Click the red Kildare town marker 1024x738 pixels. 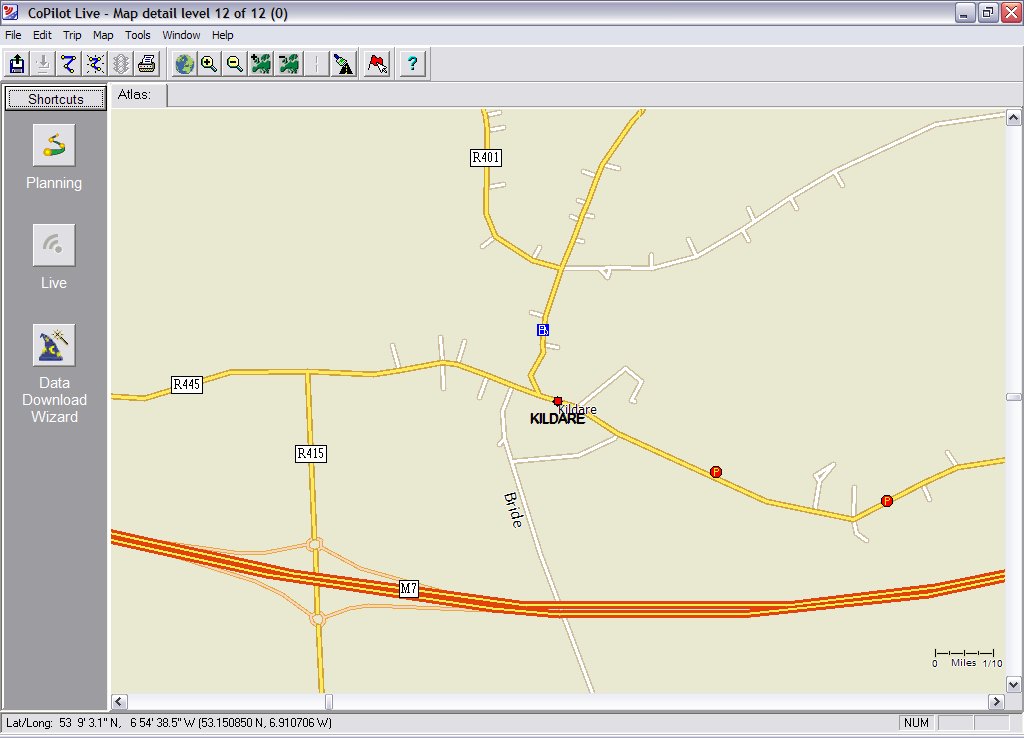[558, 401]
